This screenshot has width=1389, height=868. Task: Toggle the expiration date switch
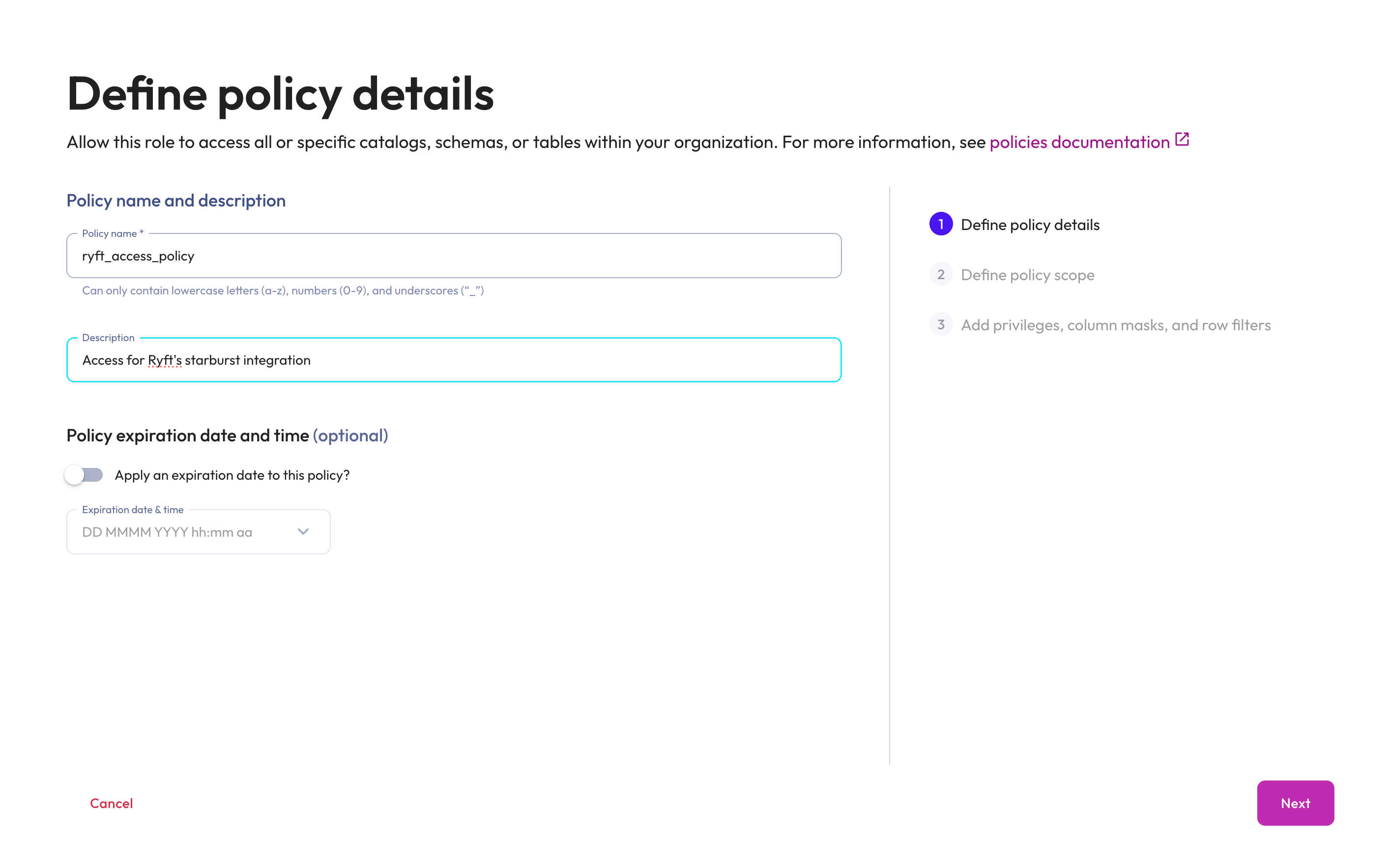click(x=84, y=475)
